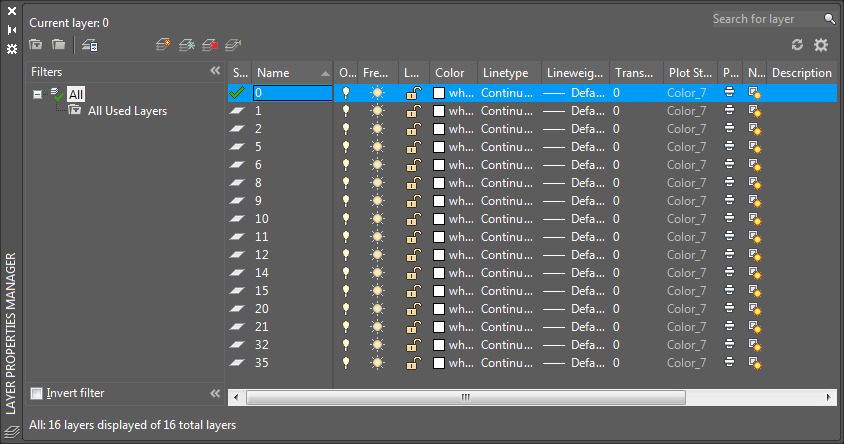This screenshot has height=444, width=844.
Task: Lock layer 14 with padlock icon
Action: coord(412,273)
